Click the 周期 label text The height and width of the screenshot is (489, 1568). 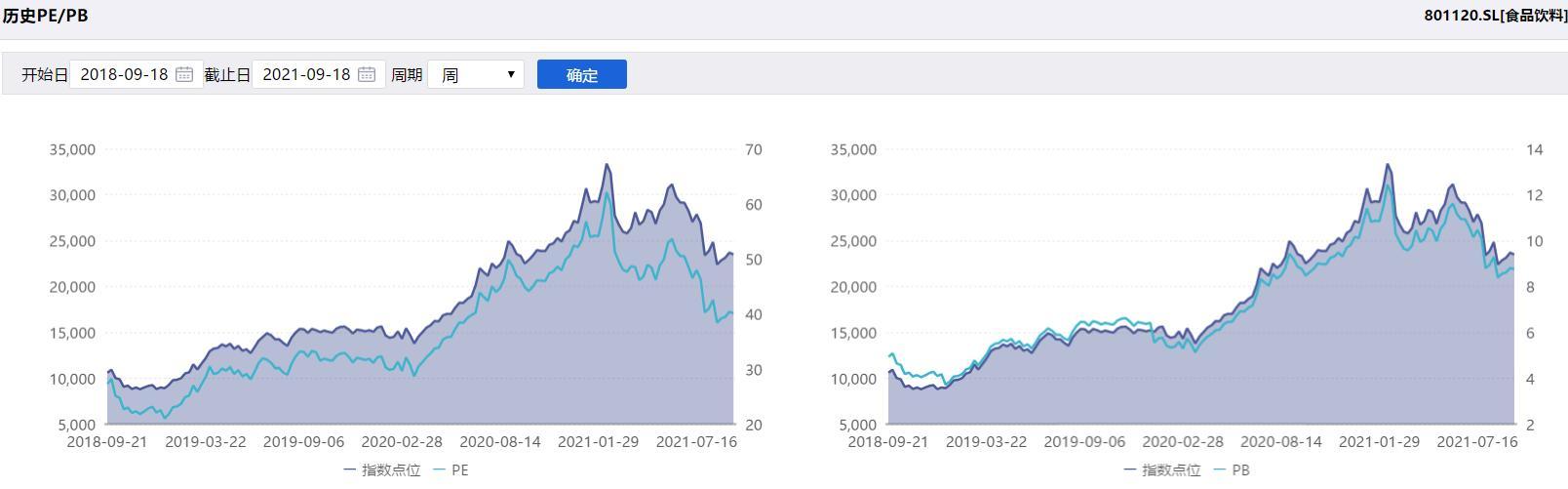point(407,74)
